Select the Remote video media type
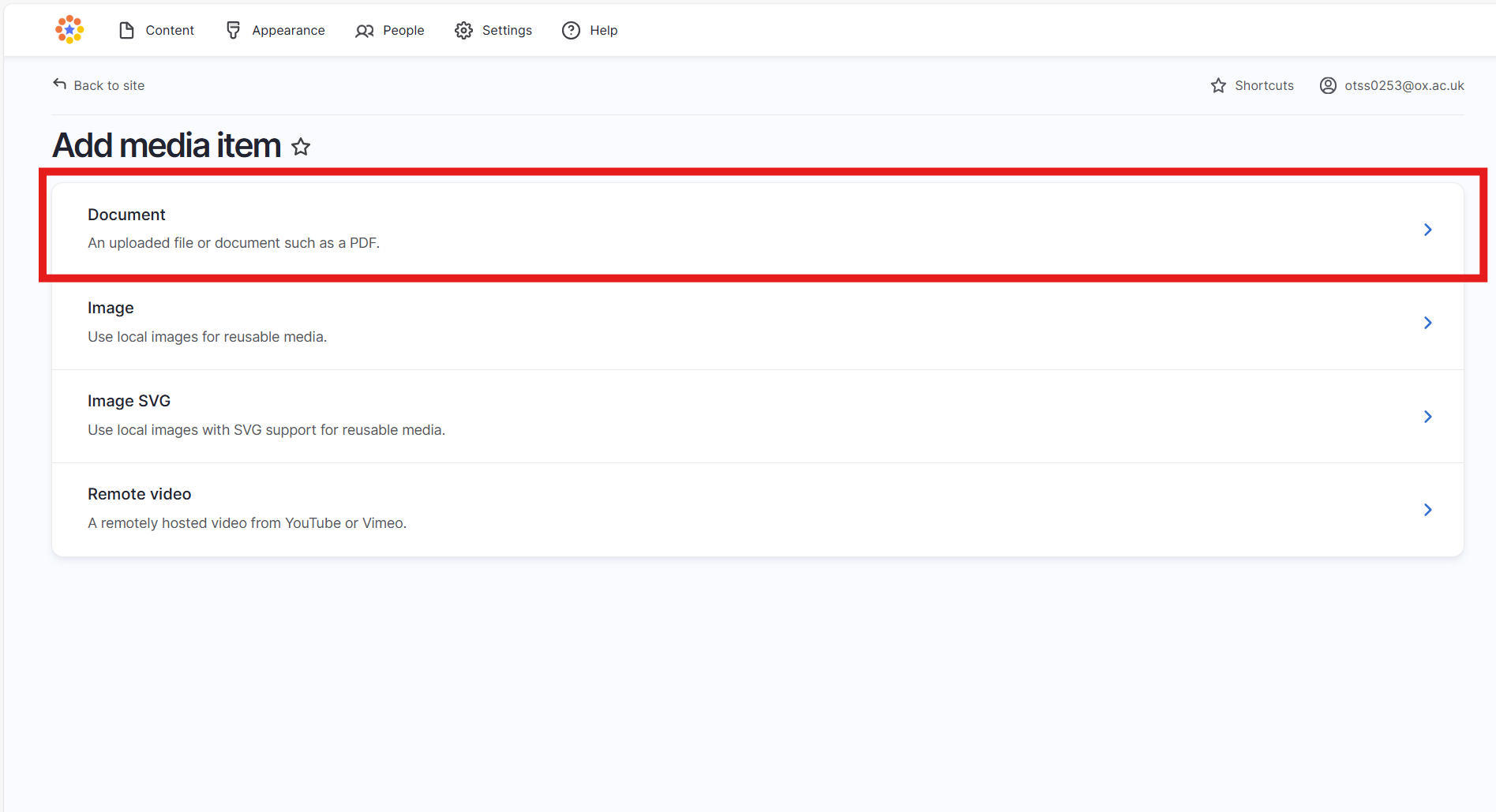The image size is (1496, 812). pos(139,493)
